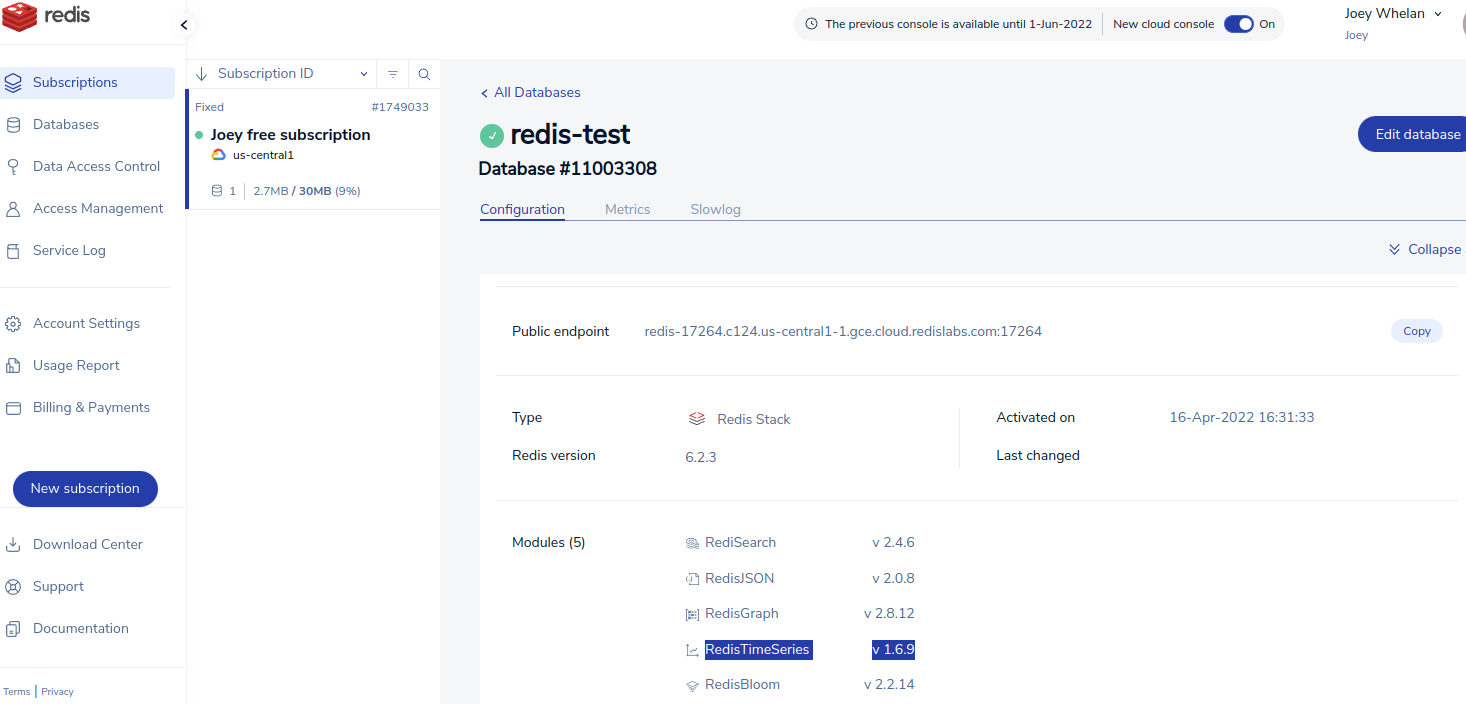The width and height of the screenshot is (1466, 704).
Task: Switch to the Slowlog tab
Action: pos(716,210)
